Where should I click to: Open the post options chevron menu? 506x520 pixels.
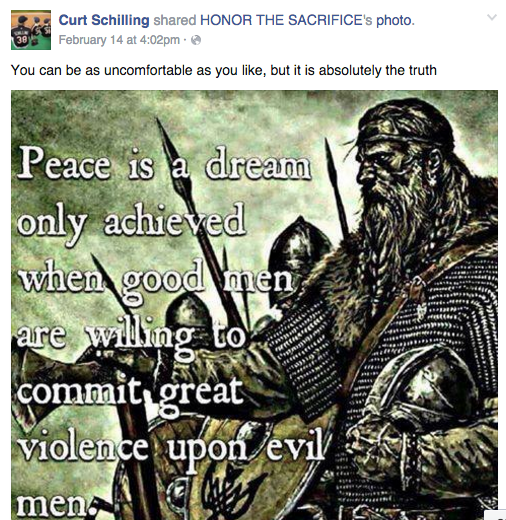pyautogui.click(x=492, y=17)
